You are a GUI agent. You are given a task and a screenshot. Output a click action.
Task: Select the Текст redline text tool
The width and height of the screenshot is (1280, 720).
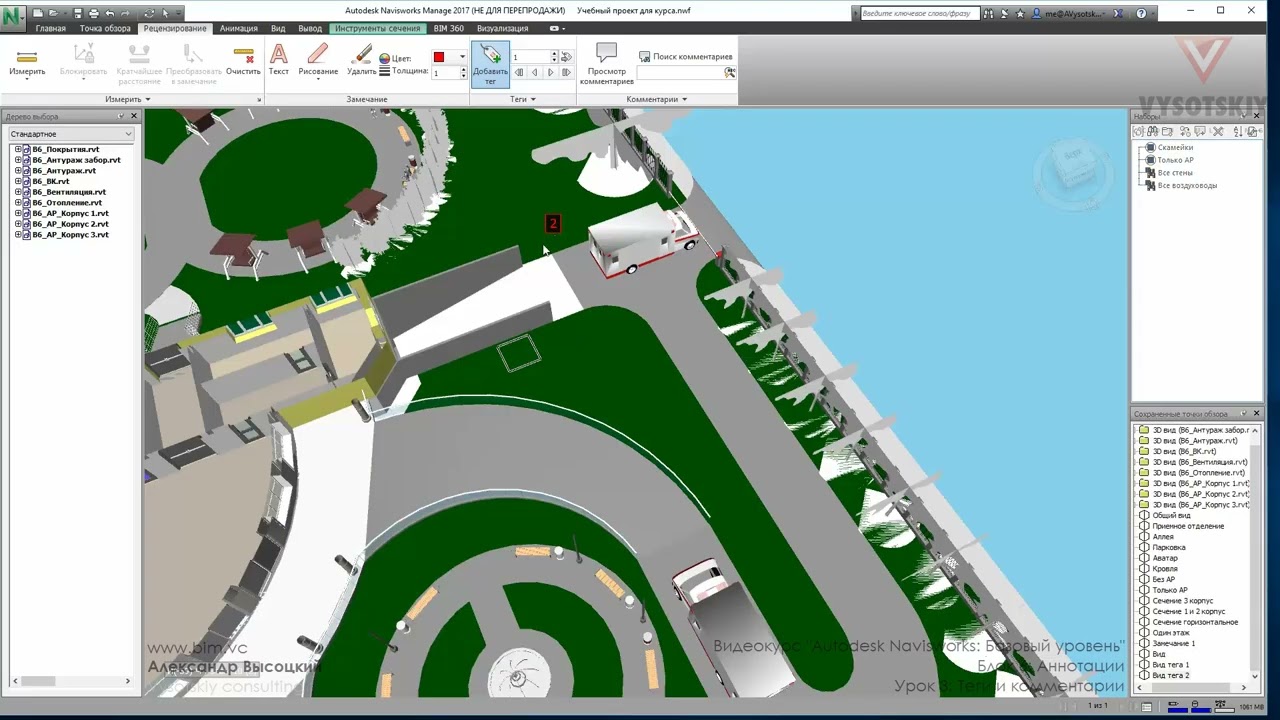pyautogui.click(x=279, y=61)
